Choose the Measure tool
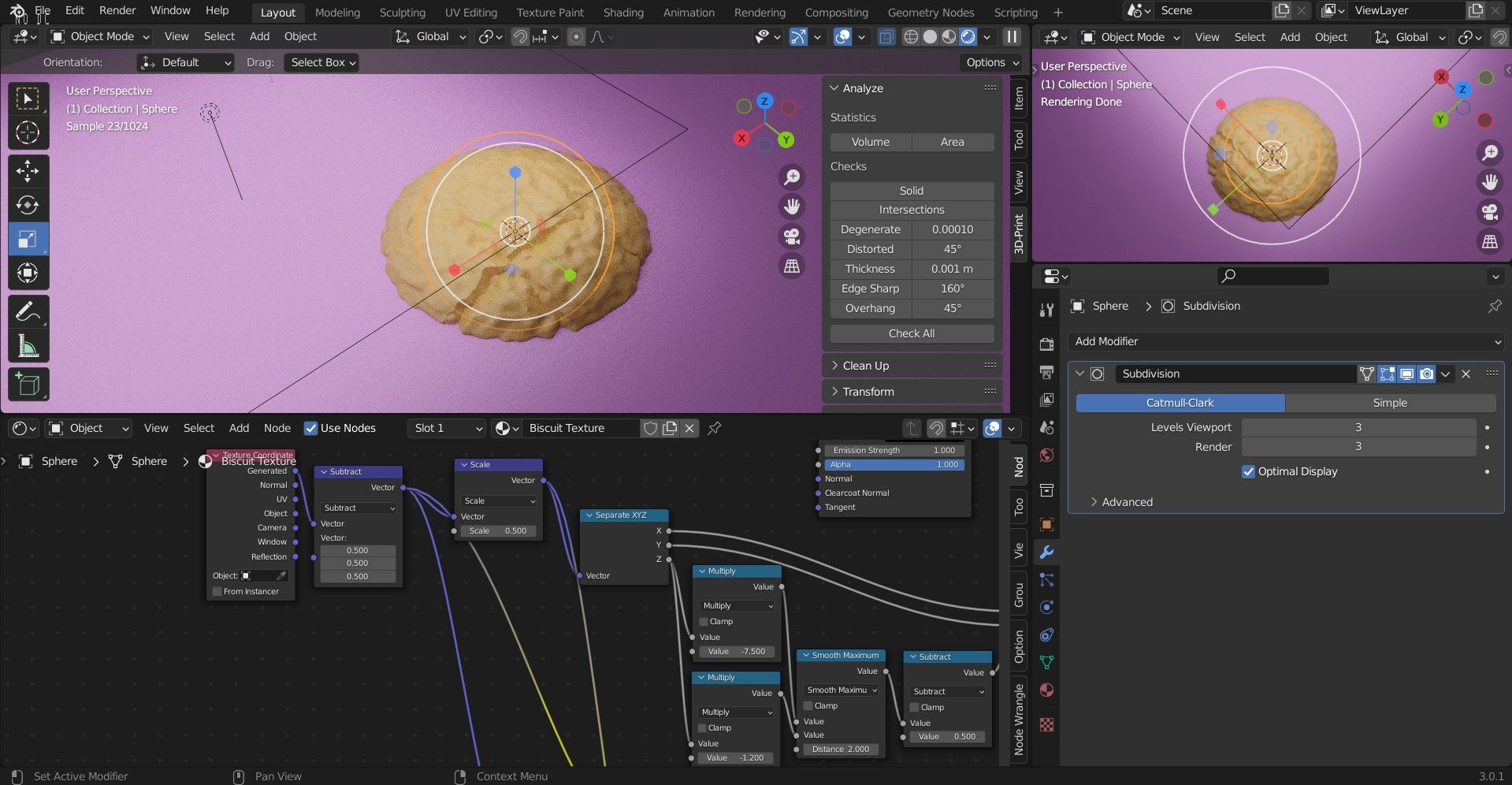 28,345
